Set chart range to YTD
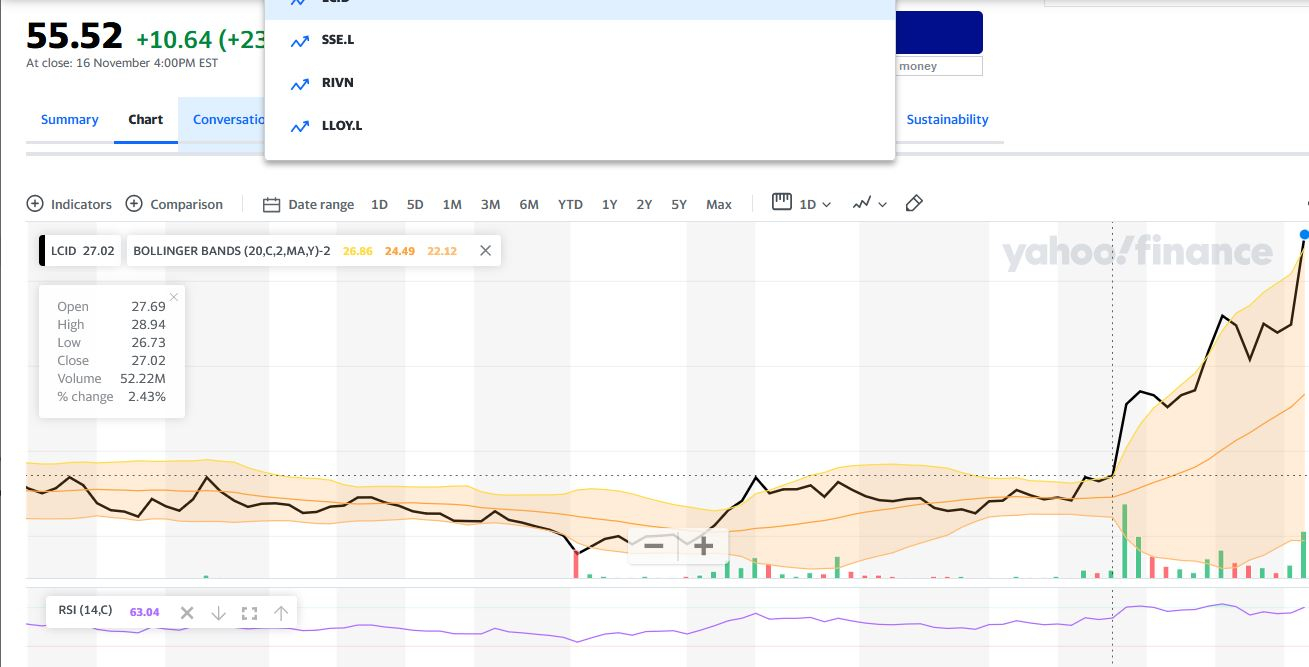 point(570,204)
